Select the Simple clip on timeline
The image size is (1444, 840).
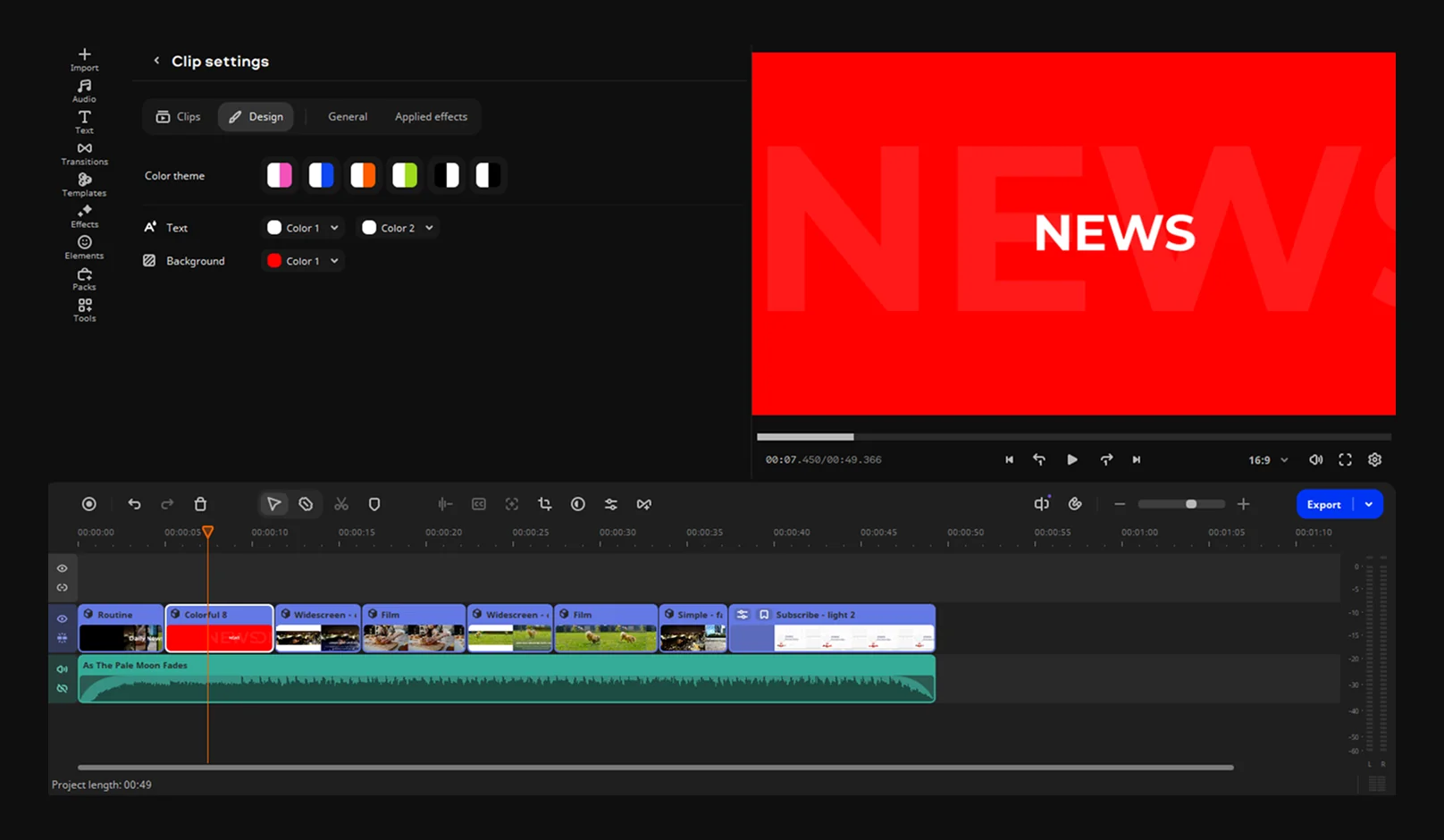(693, 628)
